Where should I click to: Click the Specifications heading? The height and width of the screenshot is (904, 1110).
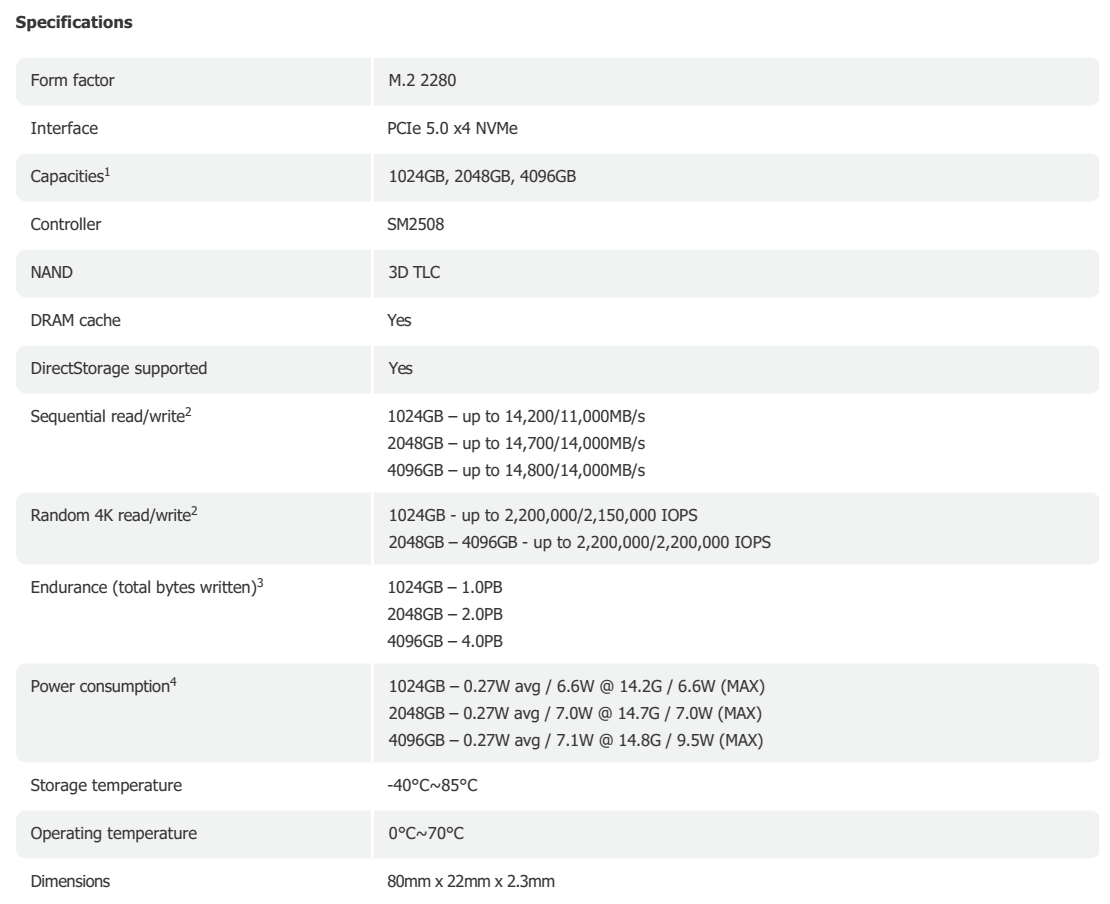[74, 24]
